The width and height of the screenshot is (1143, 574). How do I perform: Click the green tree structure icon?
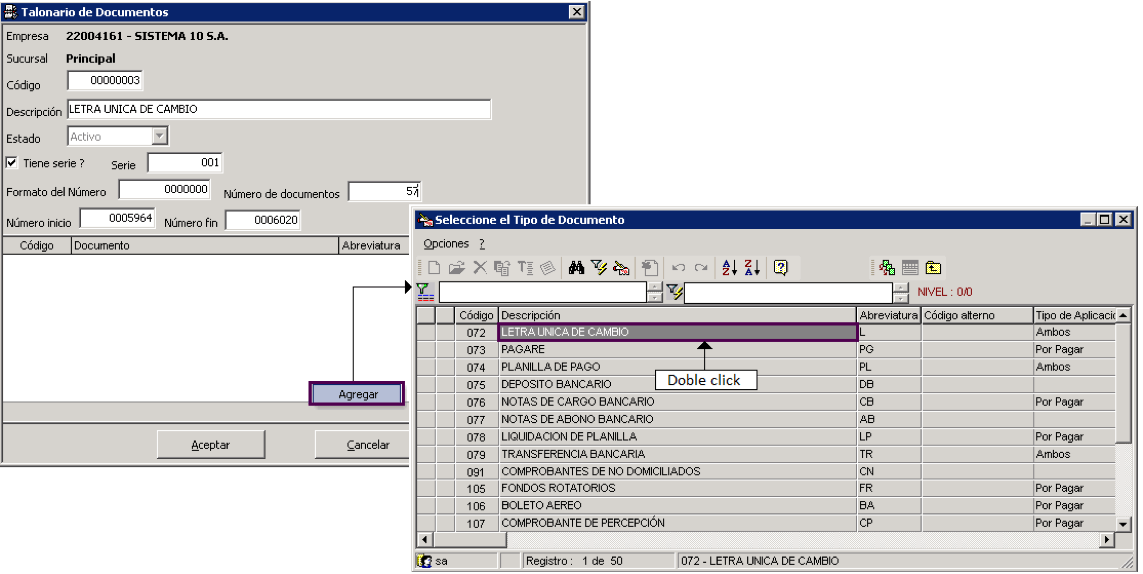pos(887,268)
